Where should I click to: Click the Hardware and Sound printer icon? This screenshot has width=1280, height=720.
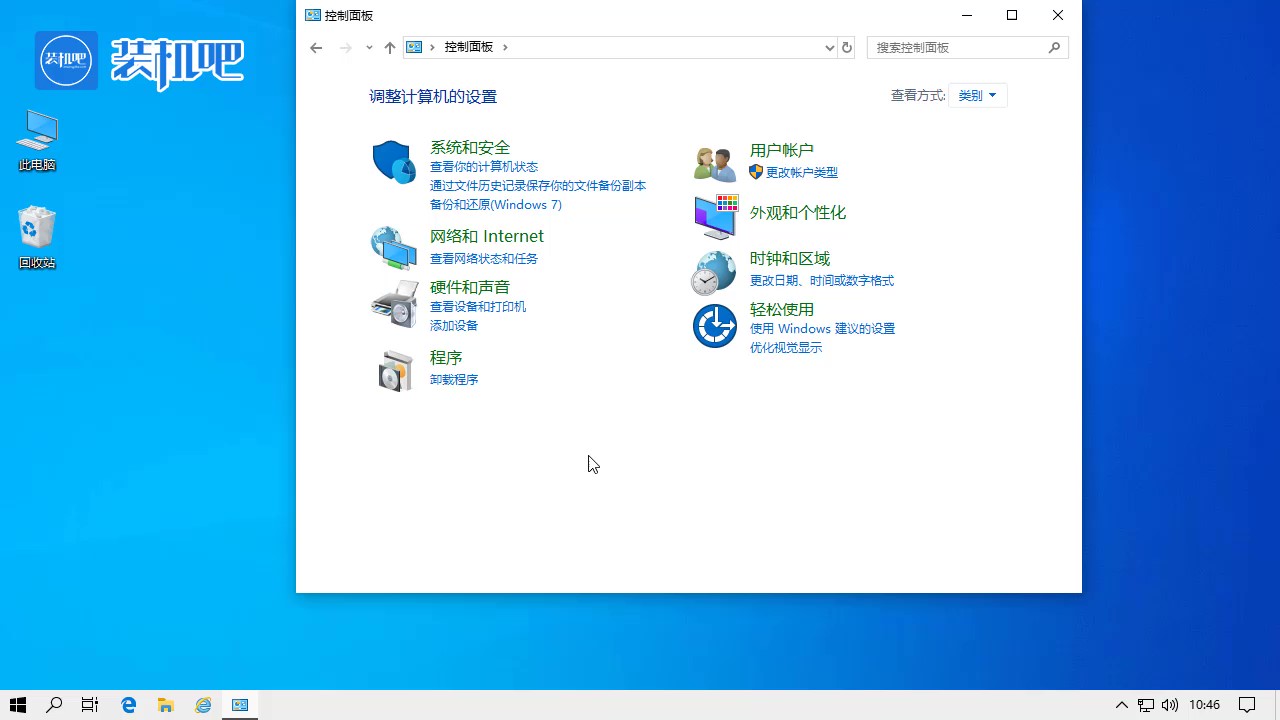pyautogui.click(x=393, y=302)
